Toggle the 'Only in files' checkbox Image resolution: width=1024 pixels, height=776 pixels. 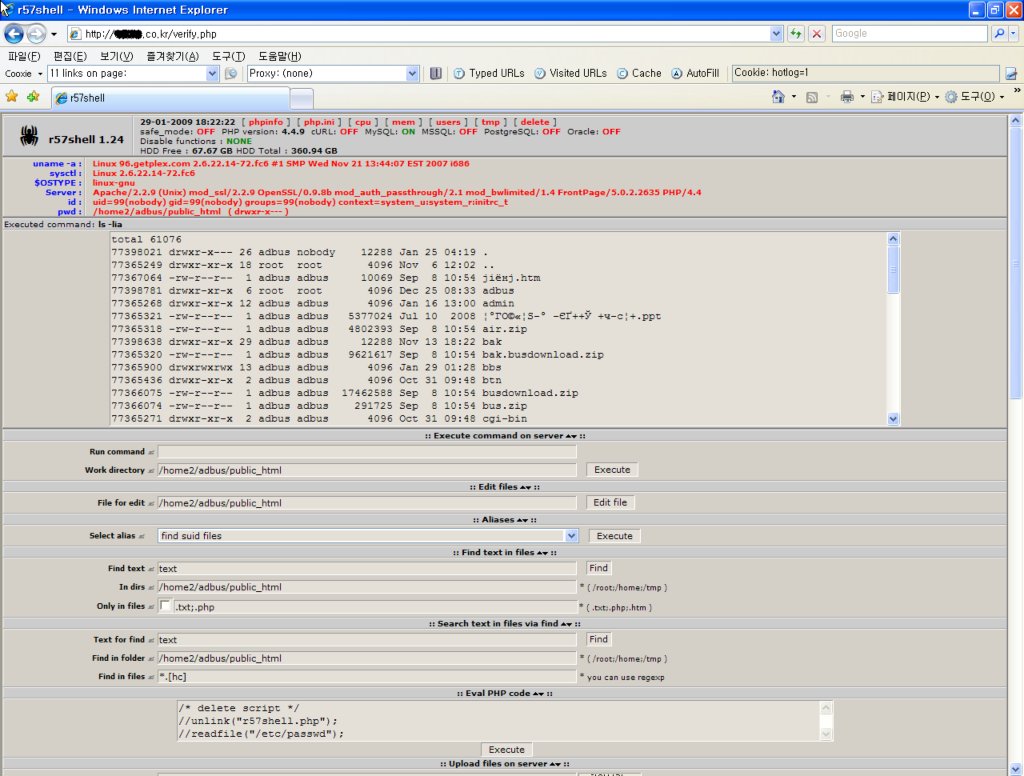(166, 606)
